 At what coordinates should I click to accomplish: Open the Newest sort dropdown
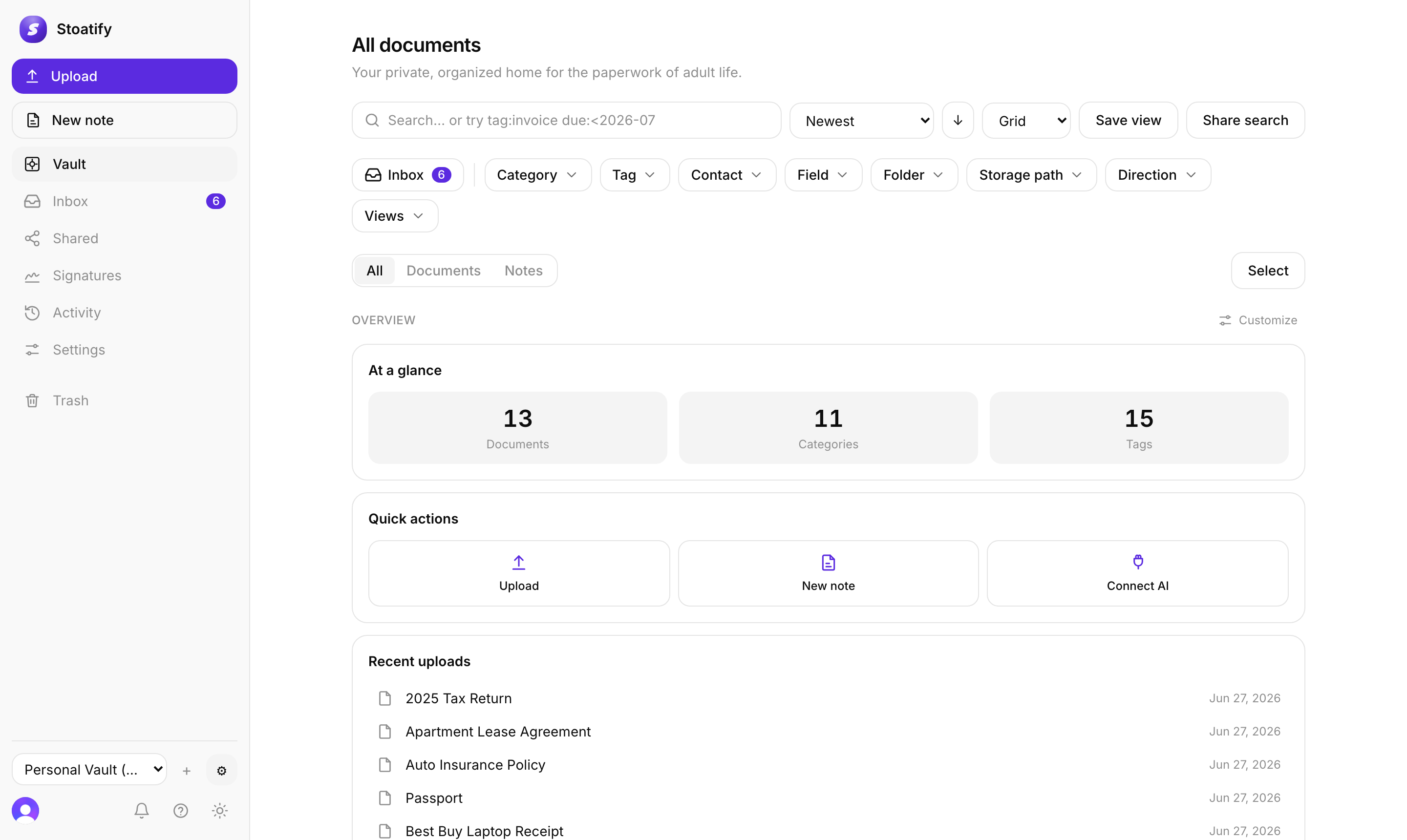(x=862, y=121)
